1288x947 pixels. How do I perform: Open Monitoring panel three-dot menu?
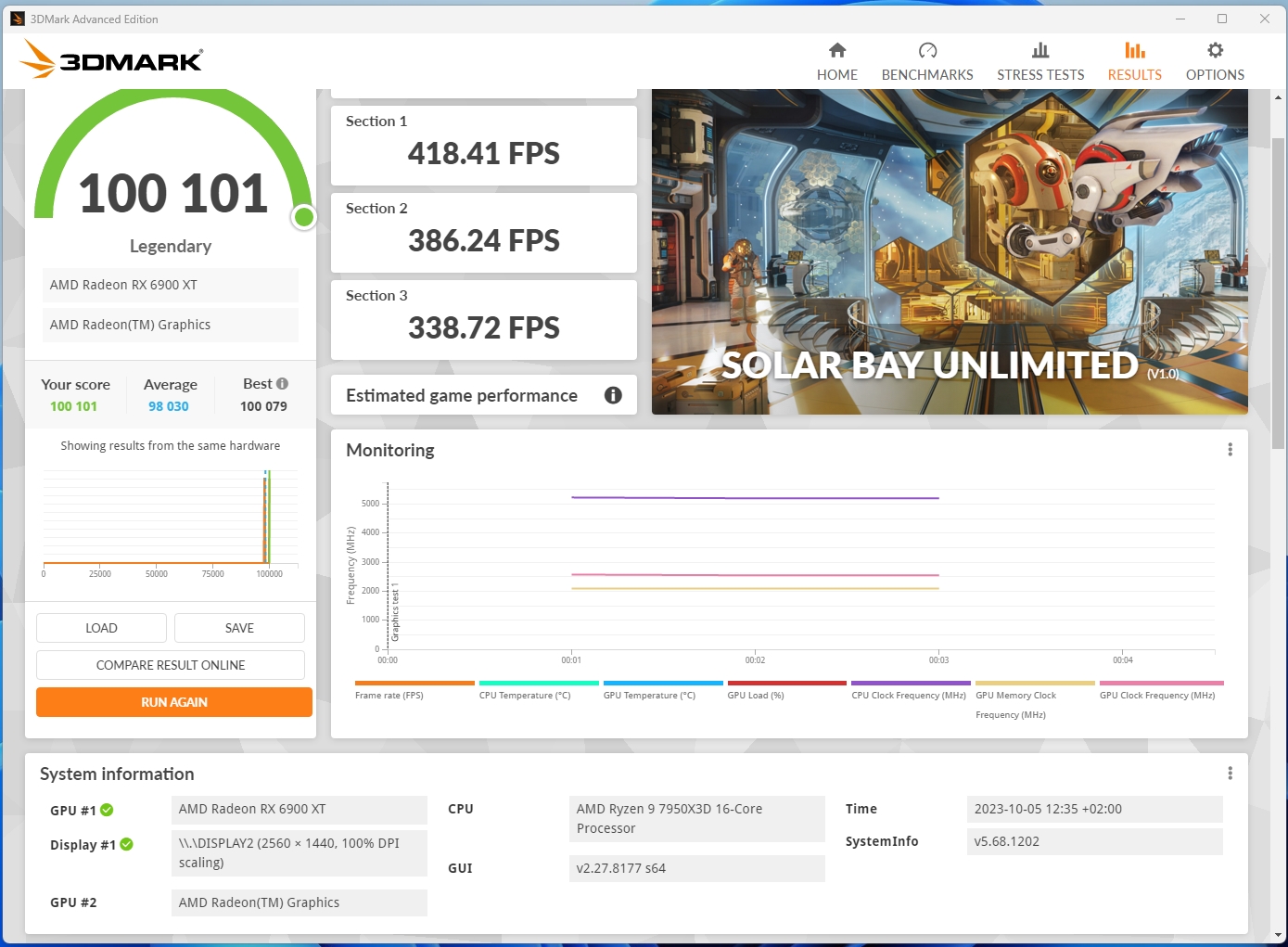pos(1230,450)
